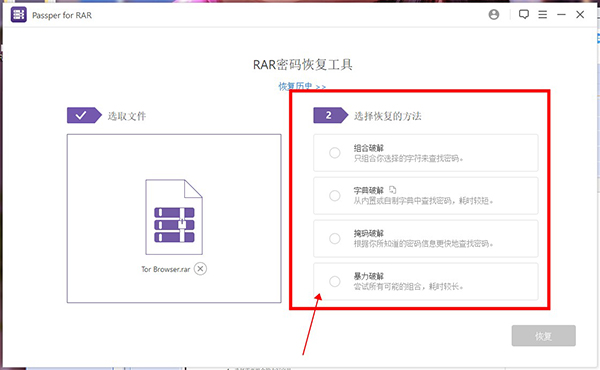The image size is (600, 370).
Task: Click the RAR密码恢复工具 title
Action: [303, 65]
